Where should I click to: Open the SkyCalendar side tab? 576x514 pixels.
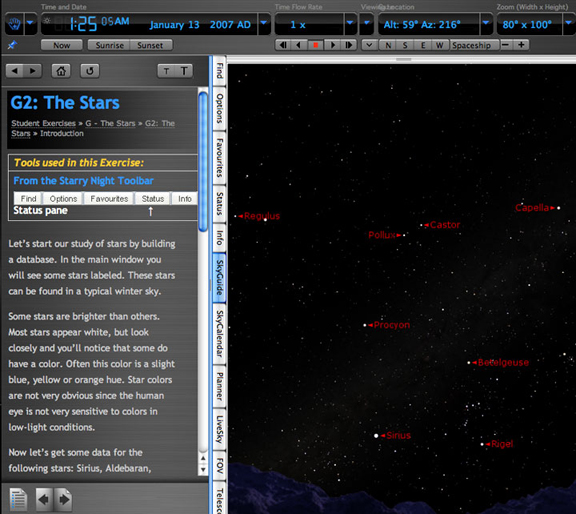[x=219, y=334]
